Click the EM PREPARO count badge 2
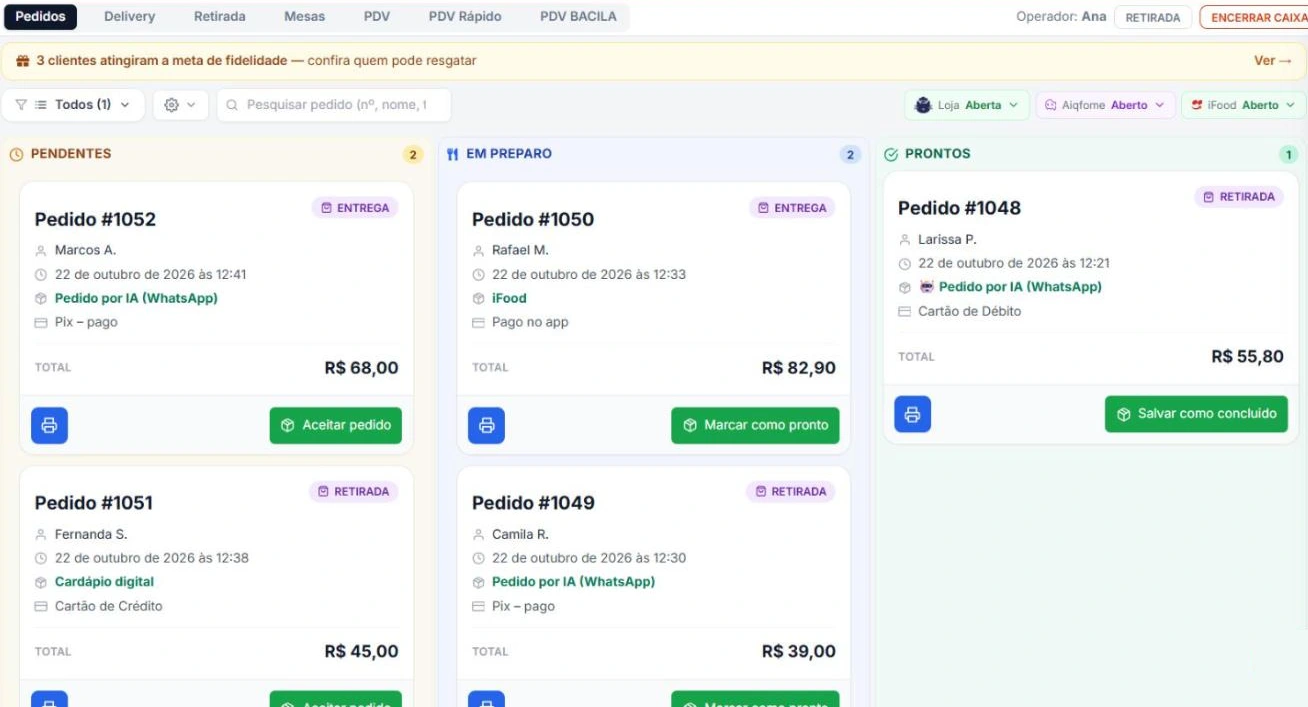 tap(850, 154)
